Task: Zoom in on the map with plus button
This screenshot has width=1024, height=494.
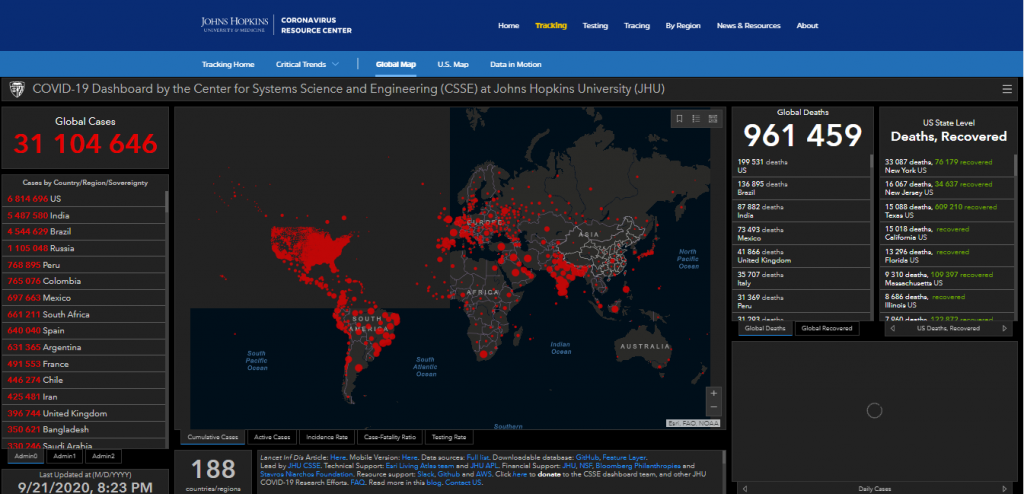Action: tap(714, 393)
